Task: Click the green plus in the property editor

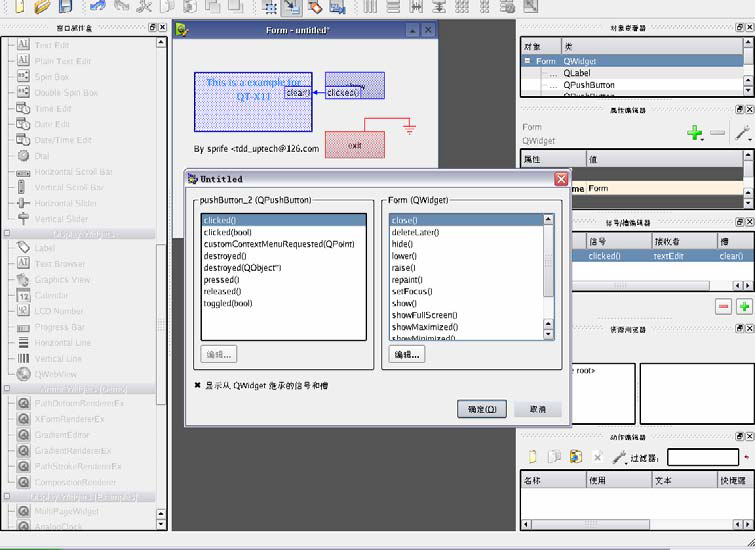Action: pos(695,132)
